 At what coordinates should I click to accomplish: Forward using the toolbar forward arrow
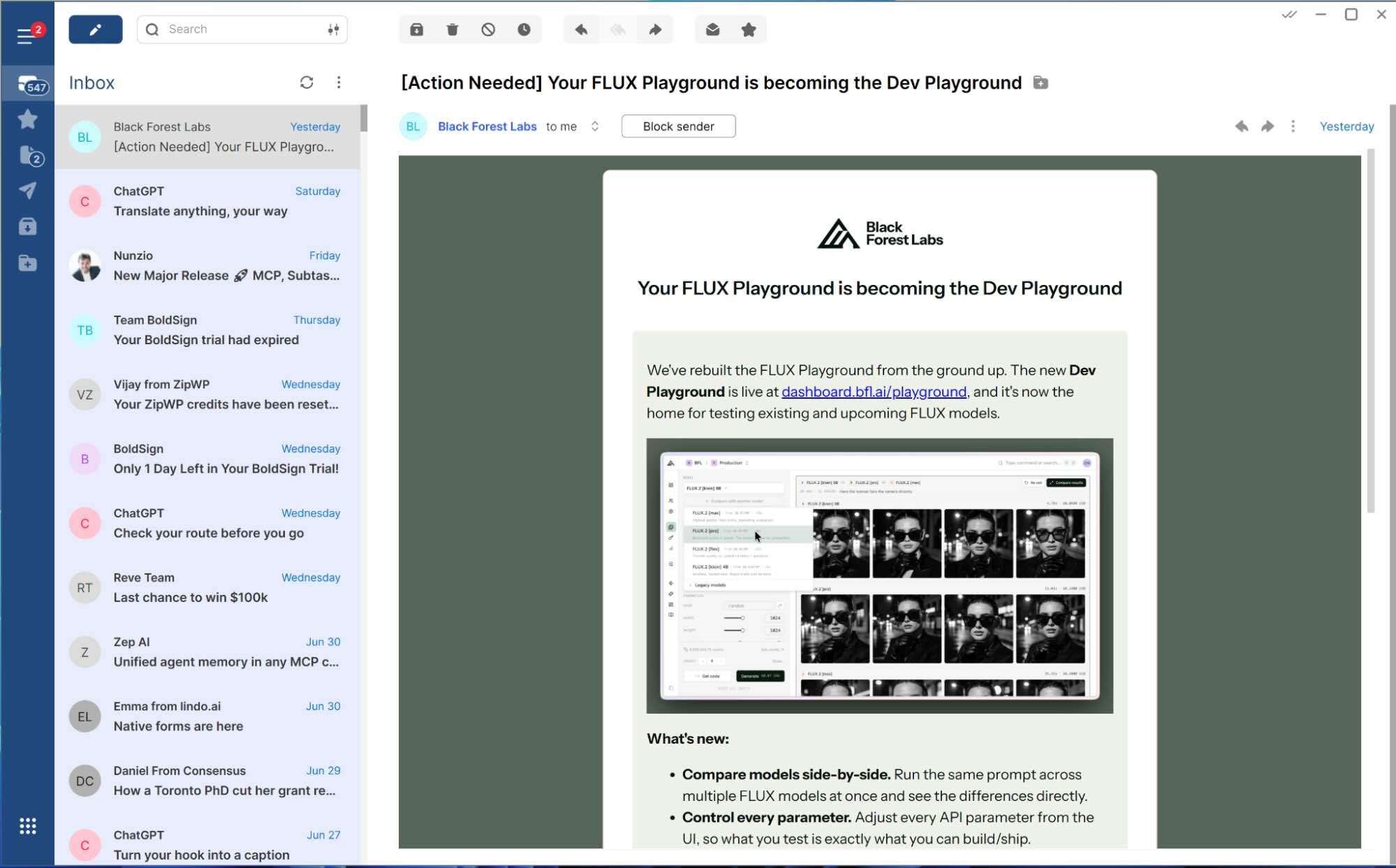pyautogui.click(x=655, y=29)
